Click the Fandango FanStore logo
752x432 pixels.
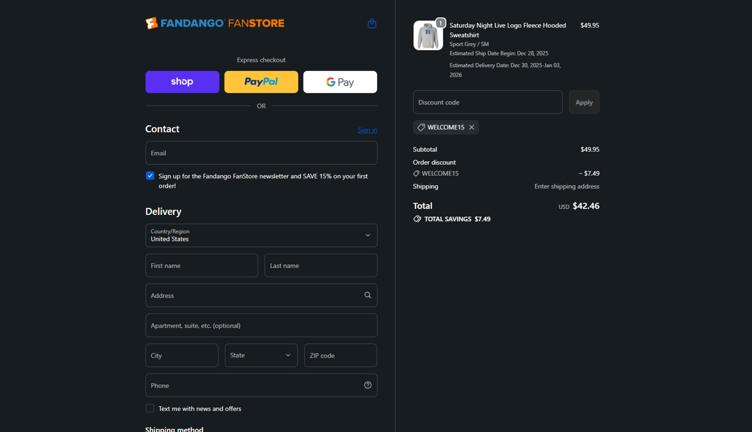coord(215,23)
